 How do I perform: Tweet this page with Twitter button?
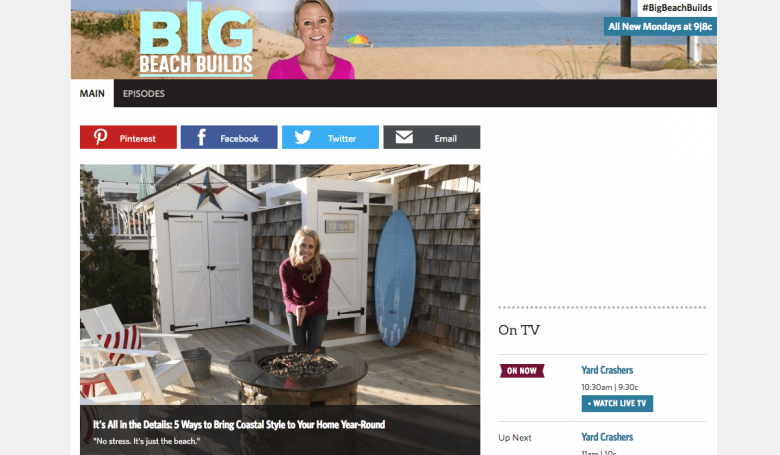pyautogui.click(x=330, y=137)
